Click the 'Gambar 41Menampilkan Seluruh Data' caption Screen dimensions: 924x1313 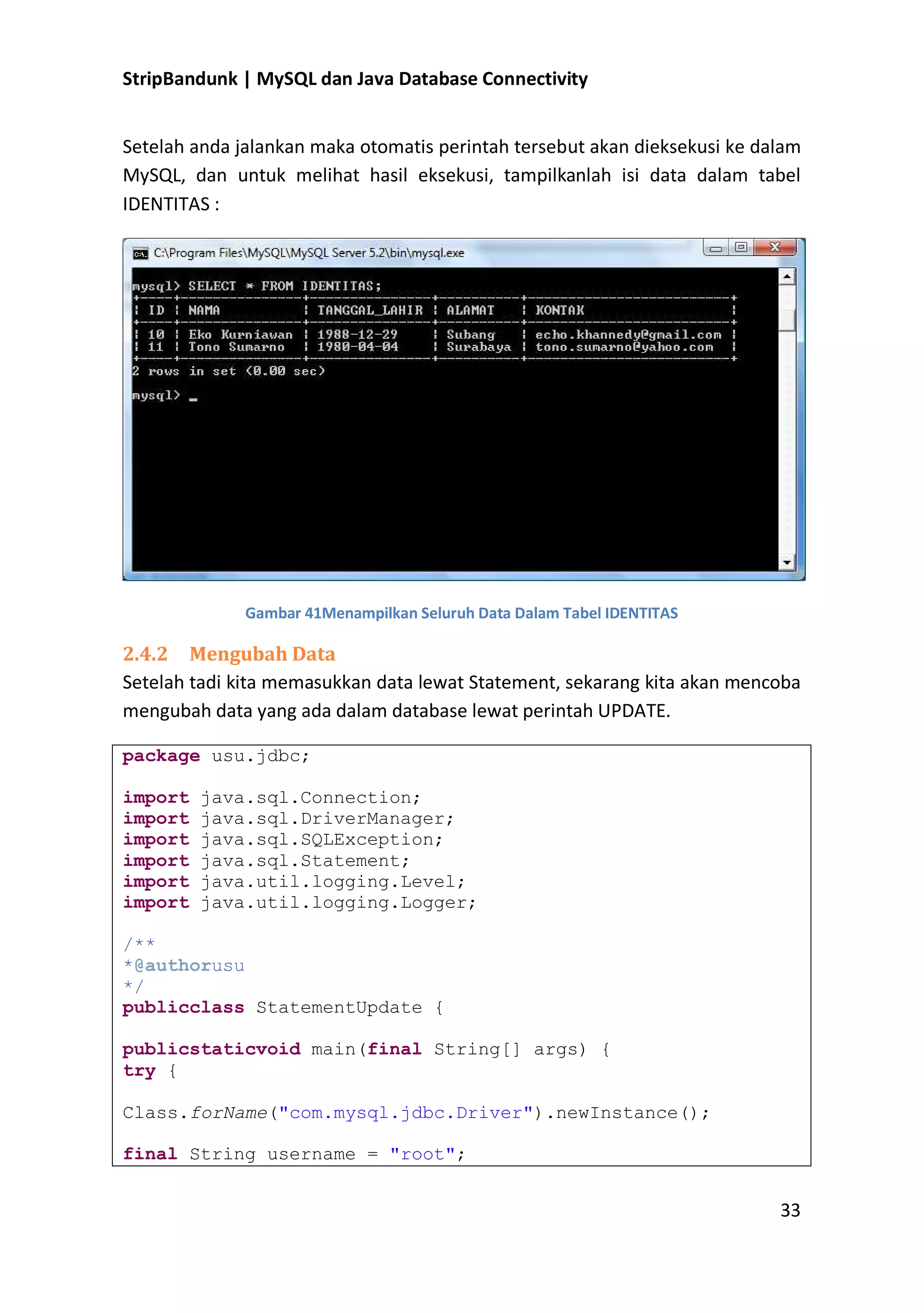click(x=462, y=613)
